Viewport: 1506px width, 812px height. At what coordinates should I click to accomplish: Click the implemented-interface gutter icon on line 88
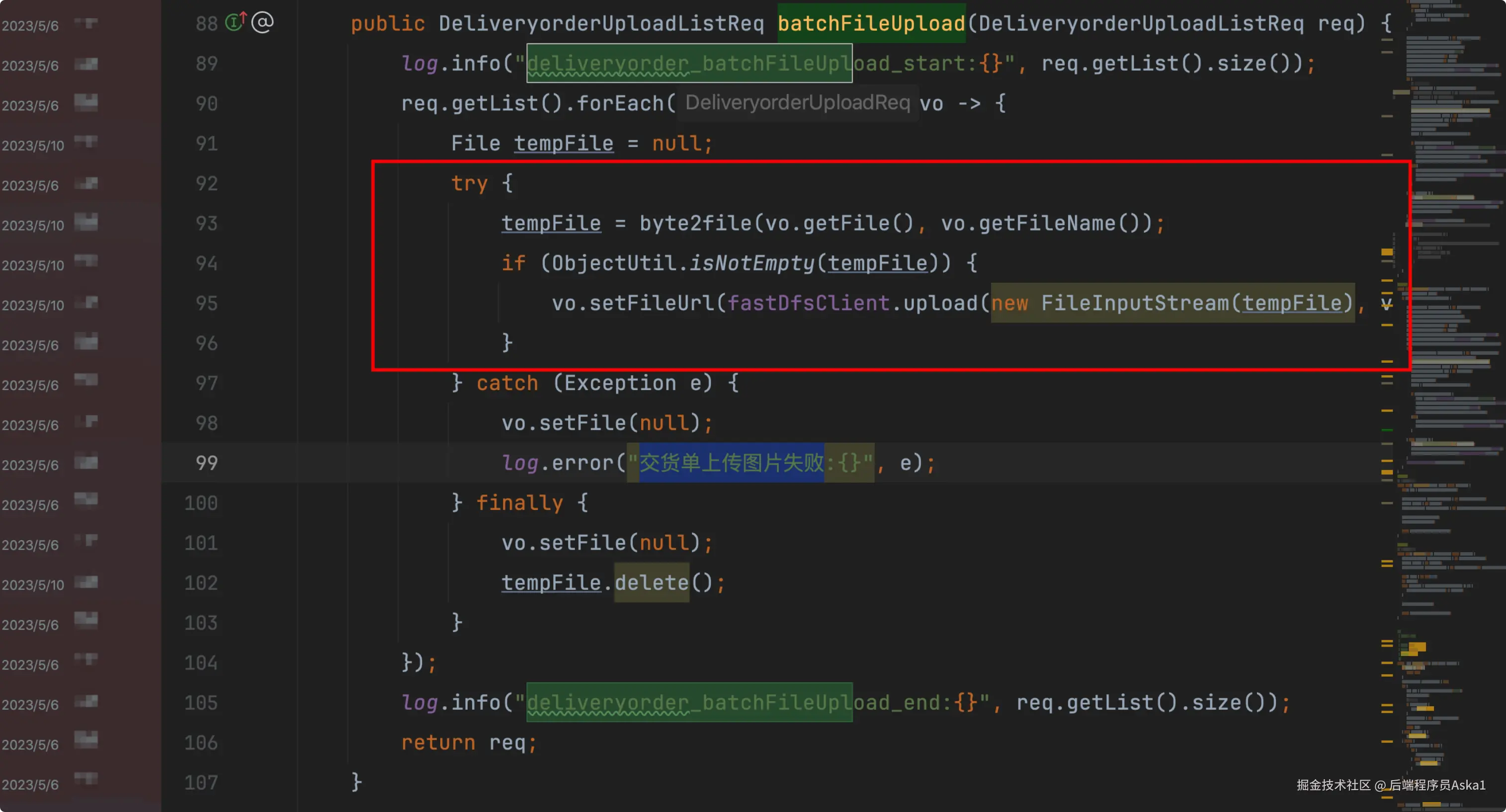click(236, 22)
